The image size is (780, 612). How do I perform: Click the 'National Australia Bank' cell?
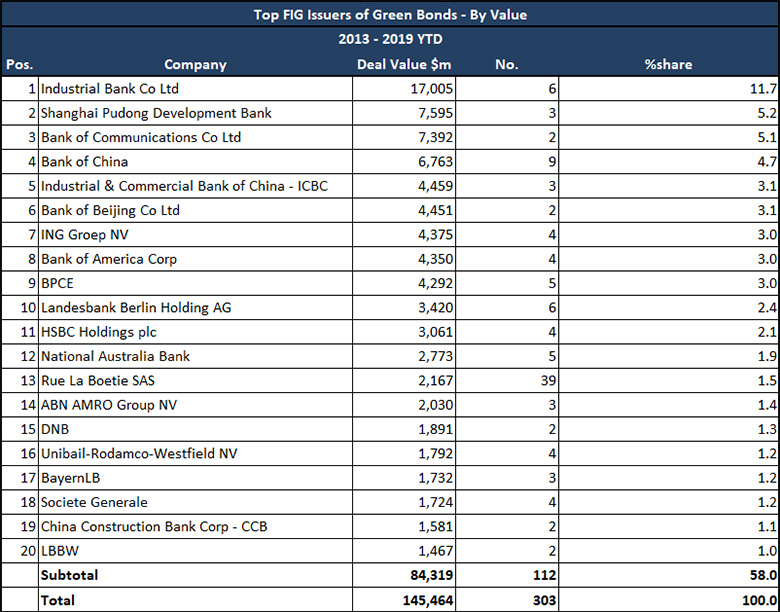coord(195,357)
